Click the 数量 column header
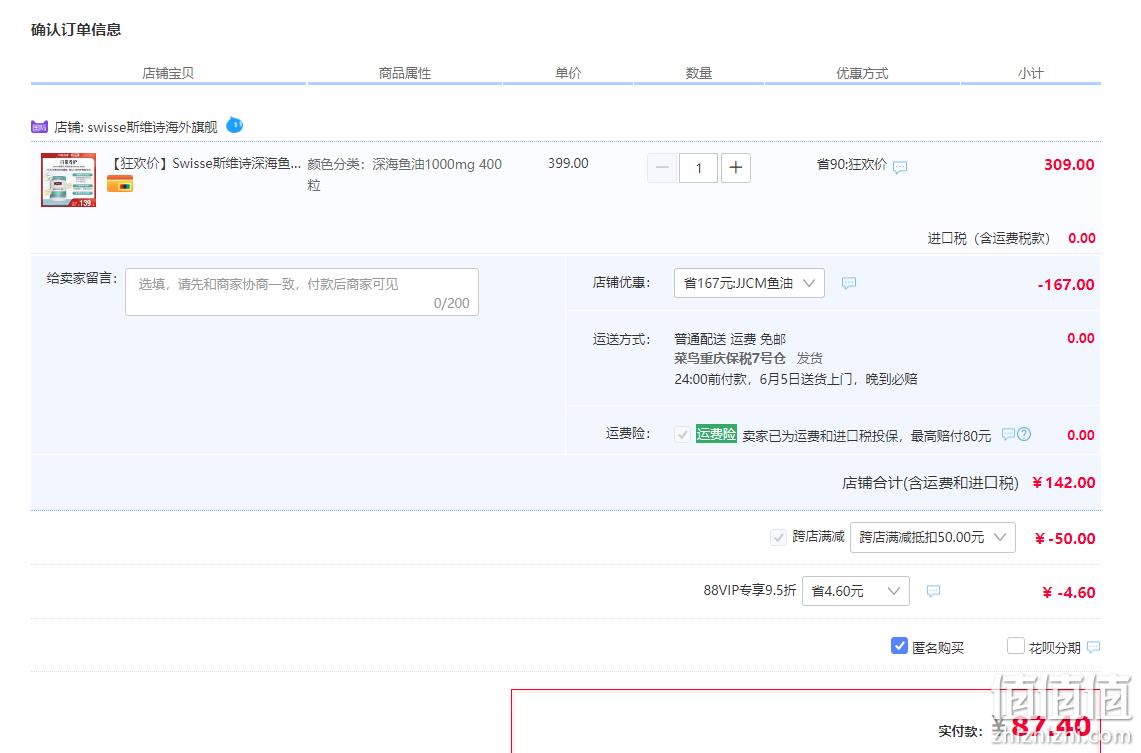Screen dimensions: 1141x753 click(699, 73)
